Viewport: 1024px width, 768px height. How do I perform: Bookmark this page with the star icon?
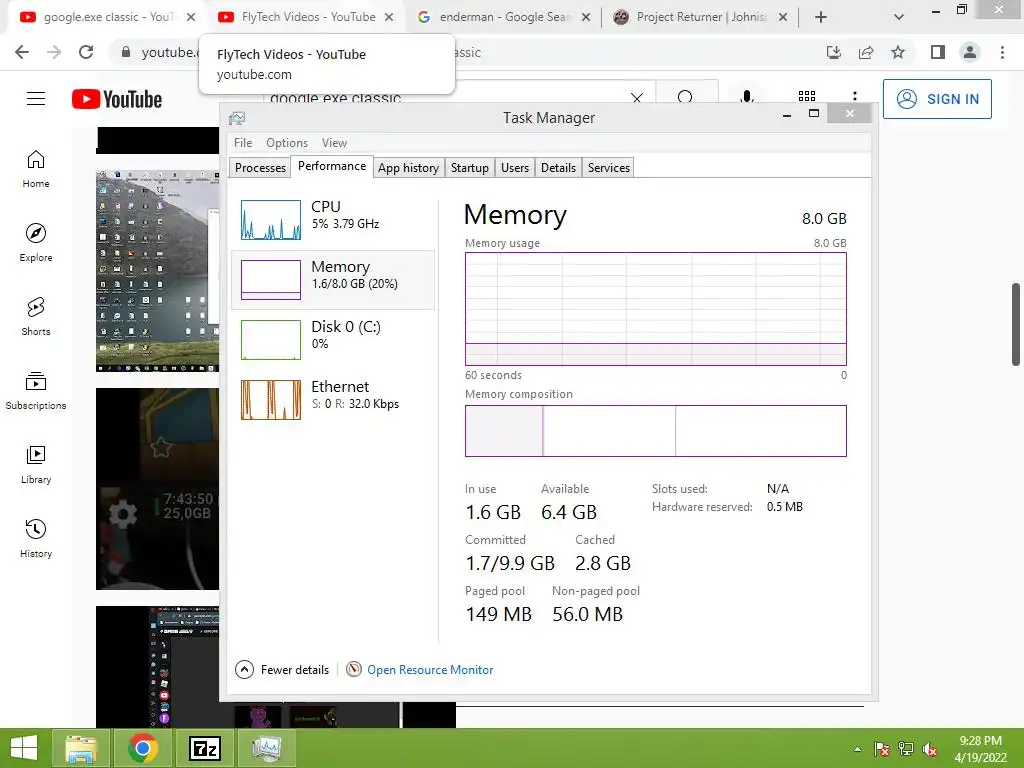[x=898, y=52]
